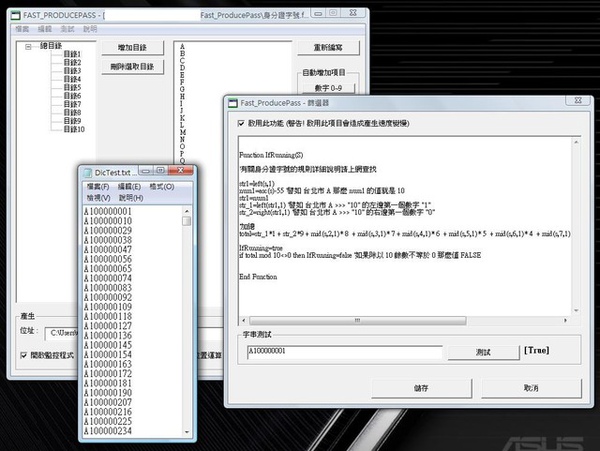Image resolution: width=600 pixels, height=451 pixels.
Task: Click the End Function line in script
Action: pos(258,277)
